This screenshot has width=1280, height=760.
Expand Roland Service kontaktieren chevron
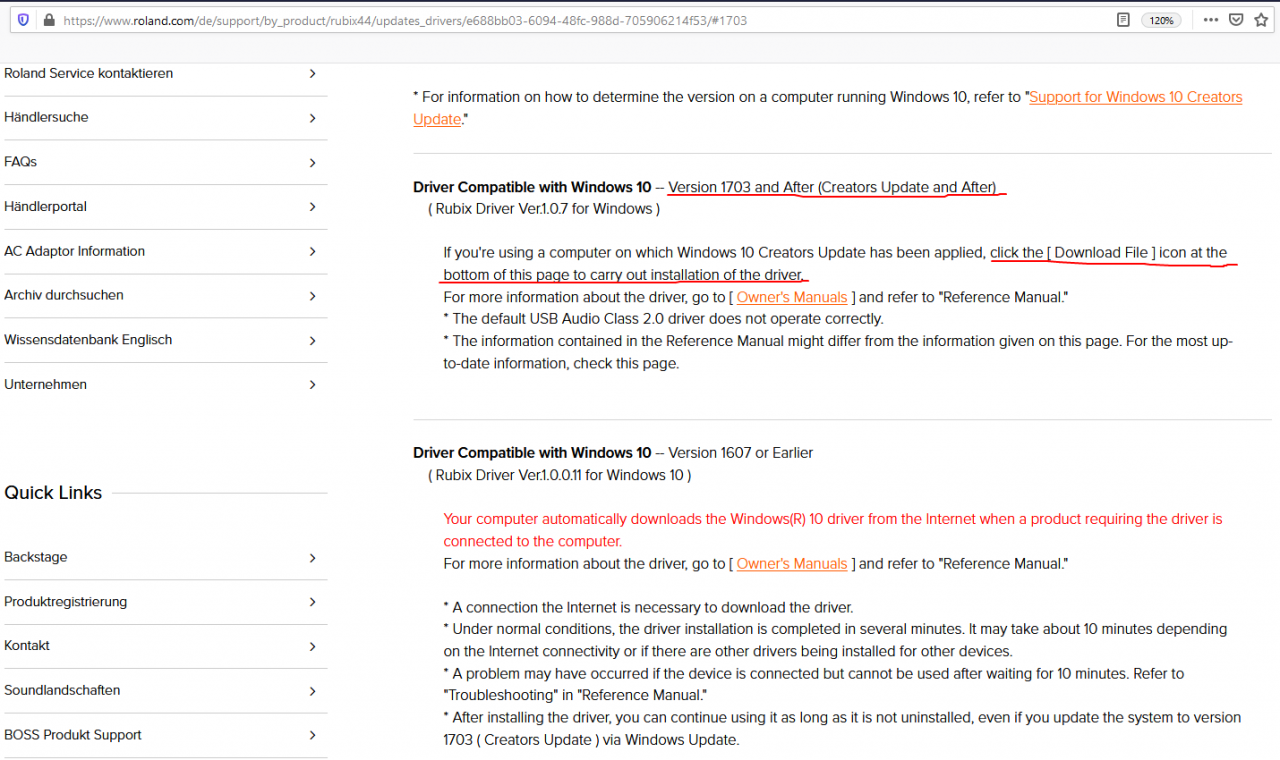click(313, 74)
